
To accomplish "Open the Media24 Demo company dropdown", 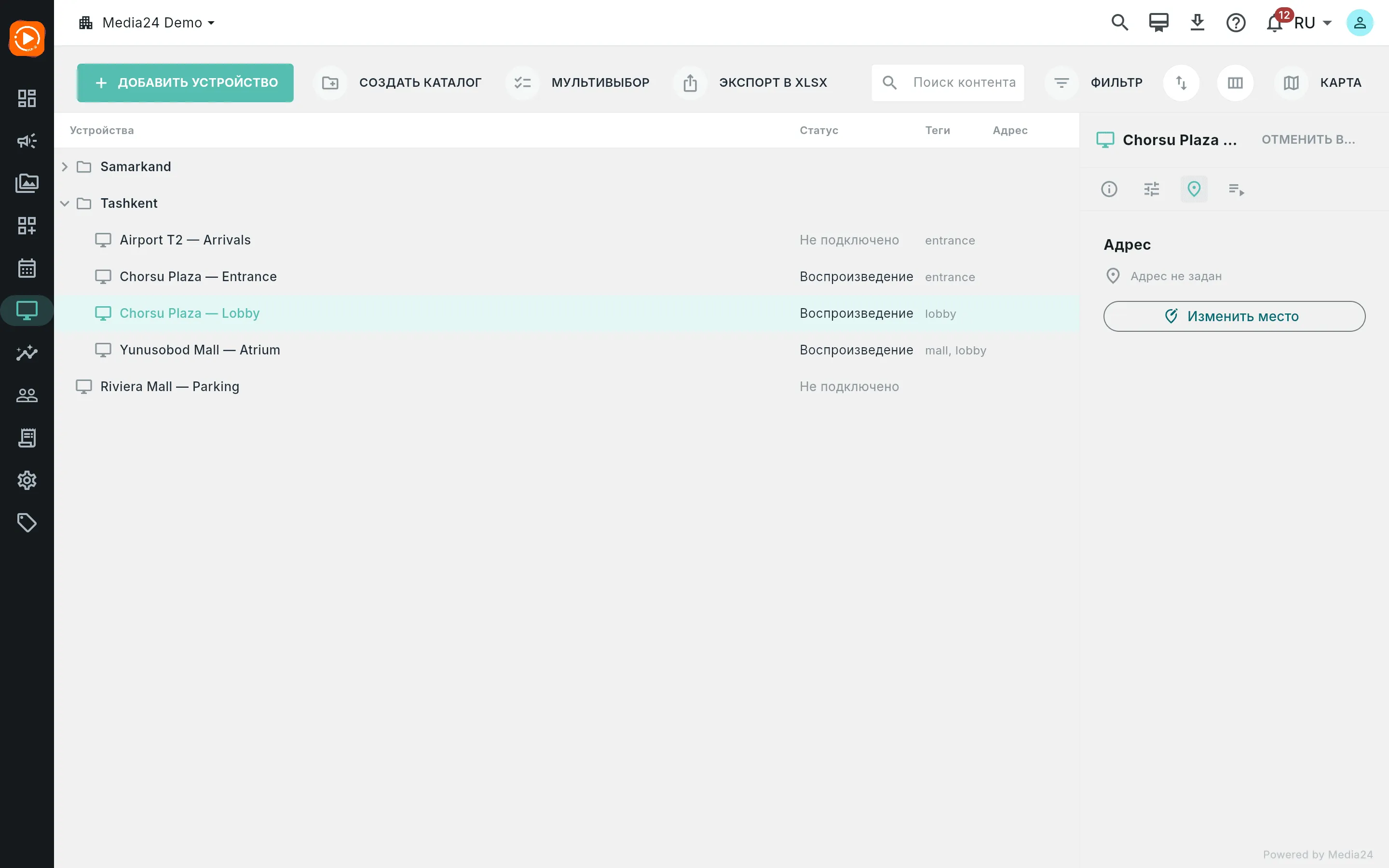I will click(147, 23).
